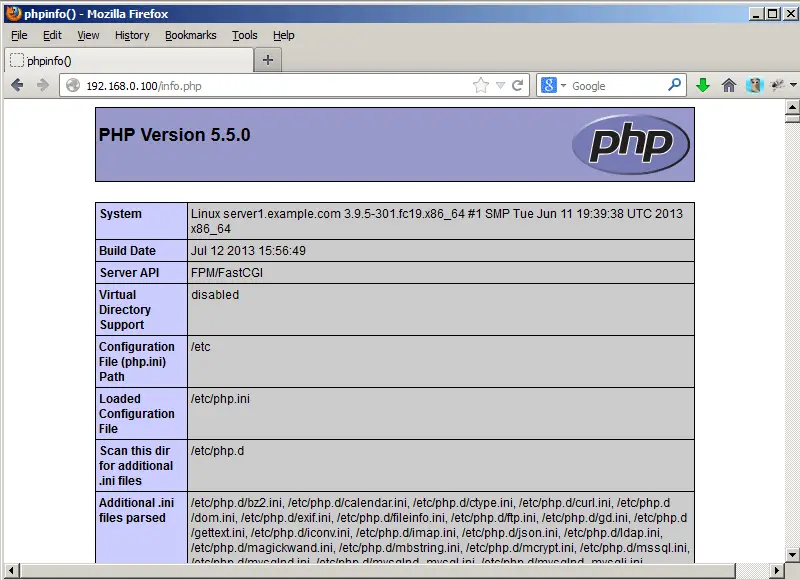Open the URL history dropdown arrow

(500, 85)
